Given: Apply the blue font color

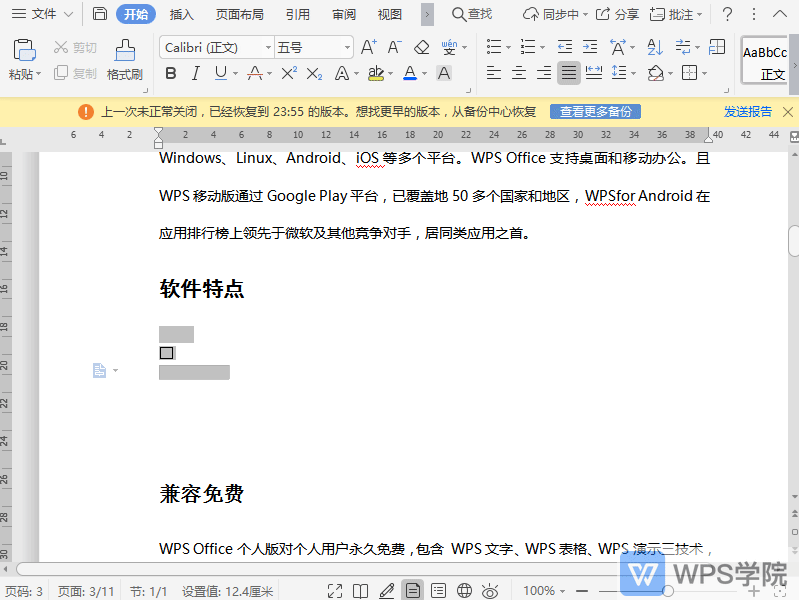Looking at the screenshot, I should [410, 73].
